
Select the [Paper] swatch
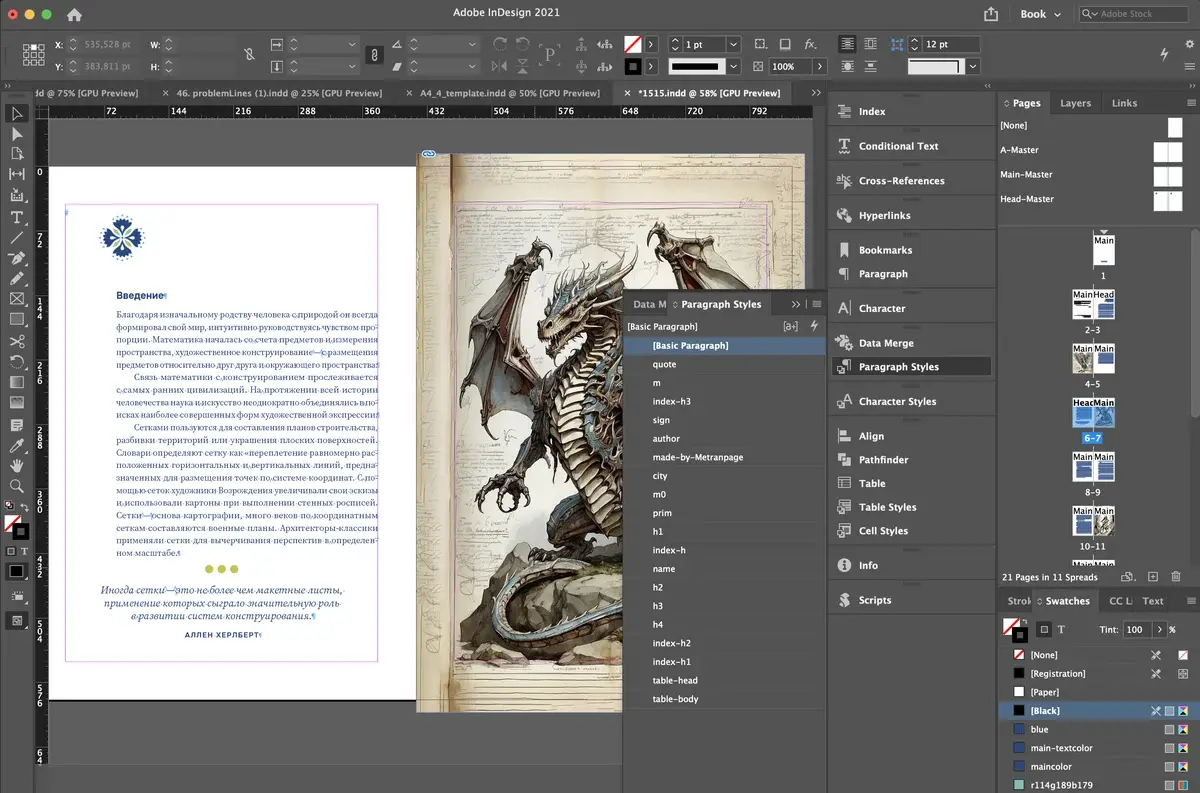[1098, 692]
